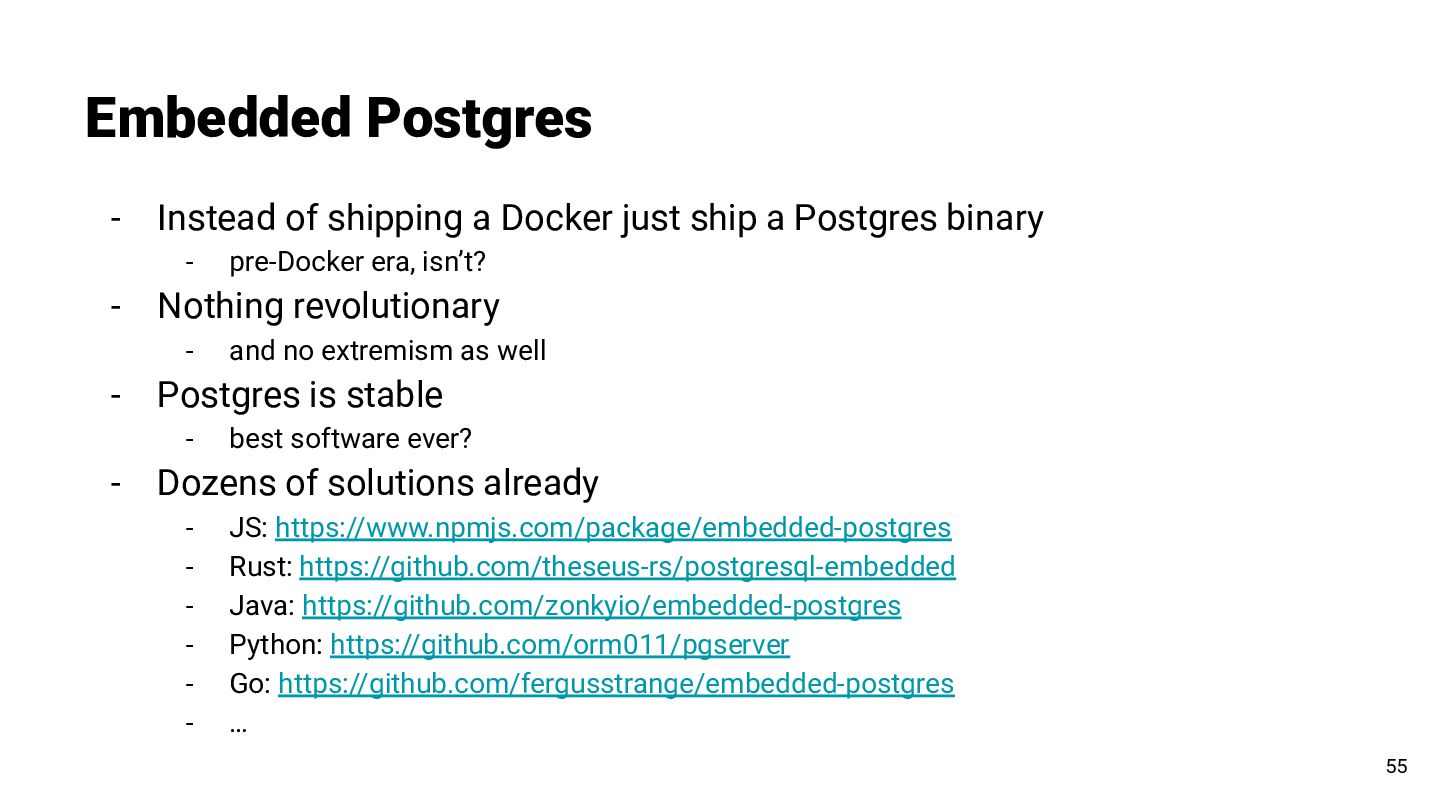Click the 'Python:' label before the link
The height and width of the screenshot is (810, 1440).
(276, 645)
